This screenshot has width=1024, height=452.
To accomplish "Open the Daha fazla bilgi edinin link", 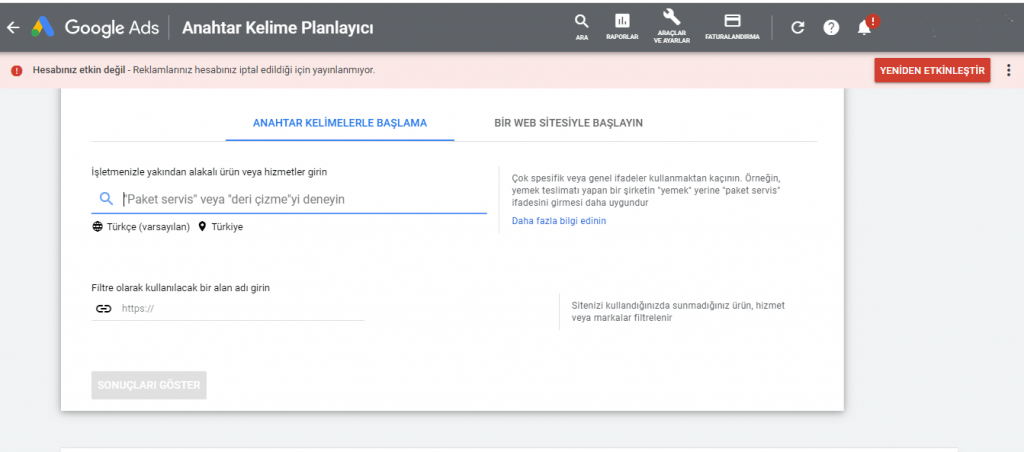I will point(559,221).
